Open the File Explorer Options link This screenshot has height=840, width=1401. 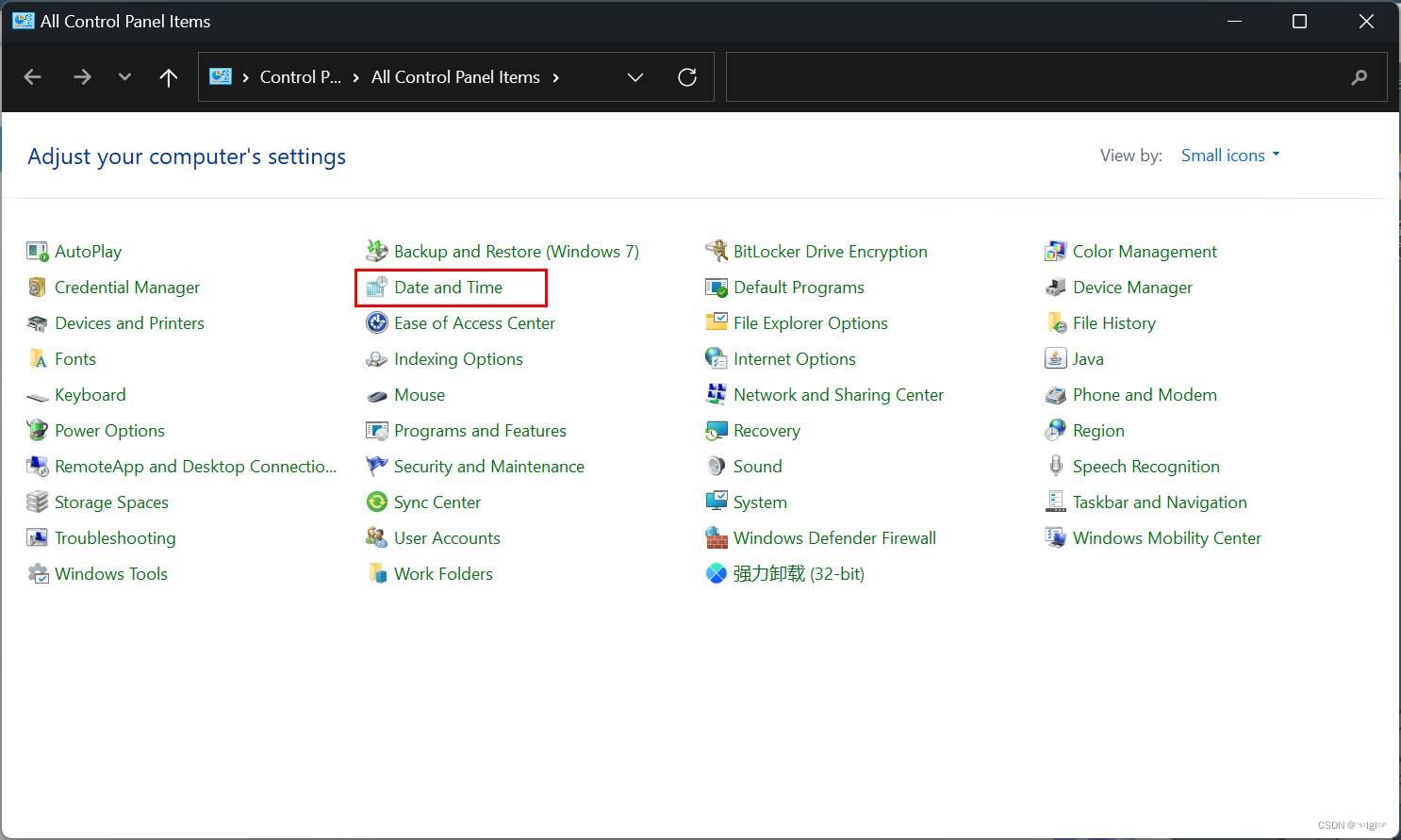[x=811, y=323]
